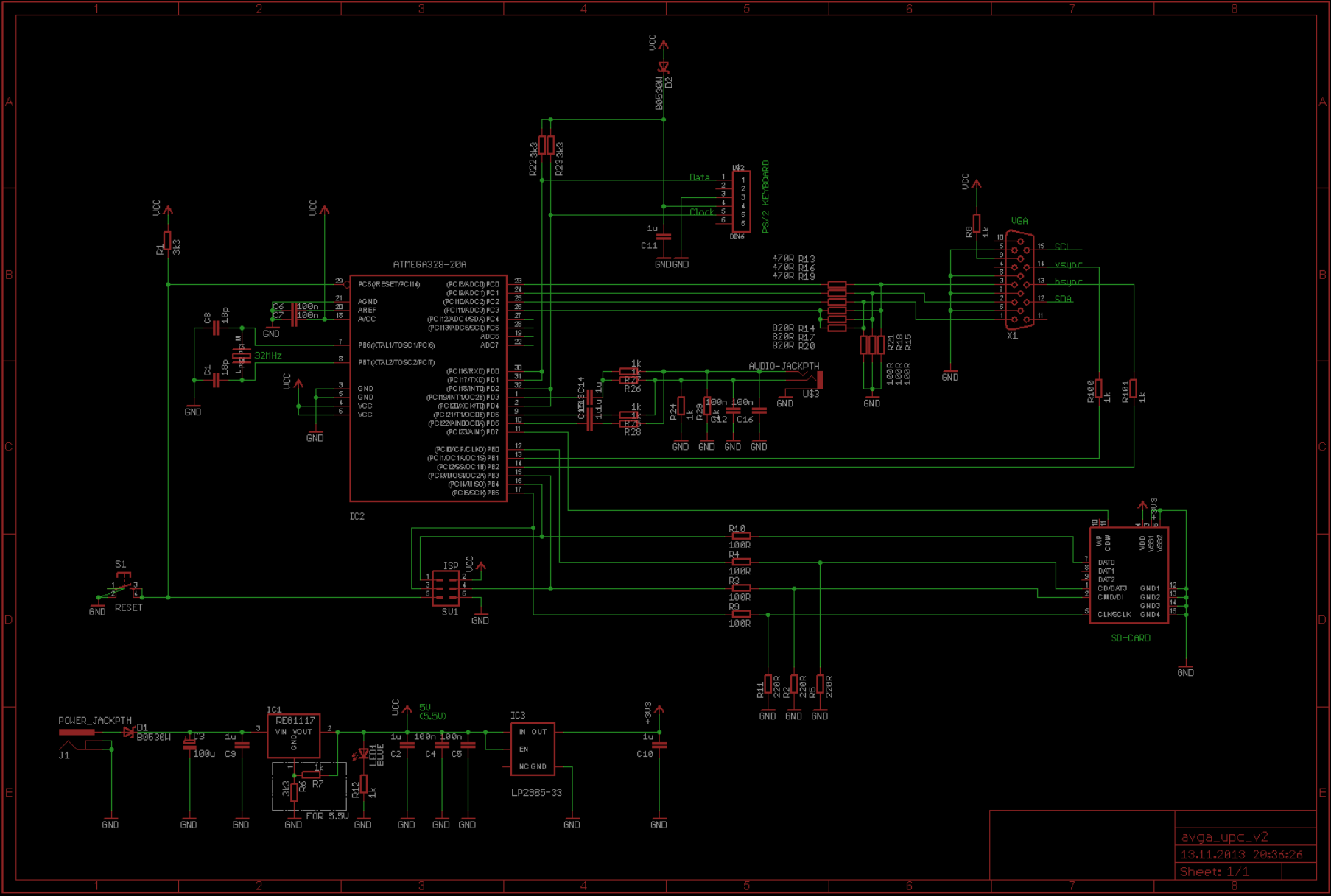Select capacitor C10 near the +3V3 supply
1331x896 pixels.
(x=660, y=745)
